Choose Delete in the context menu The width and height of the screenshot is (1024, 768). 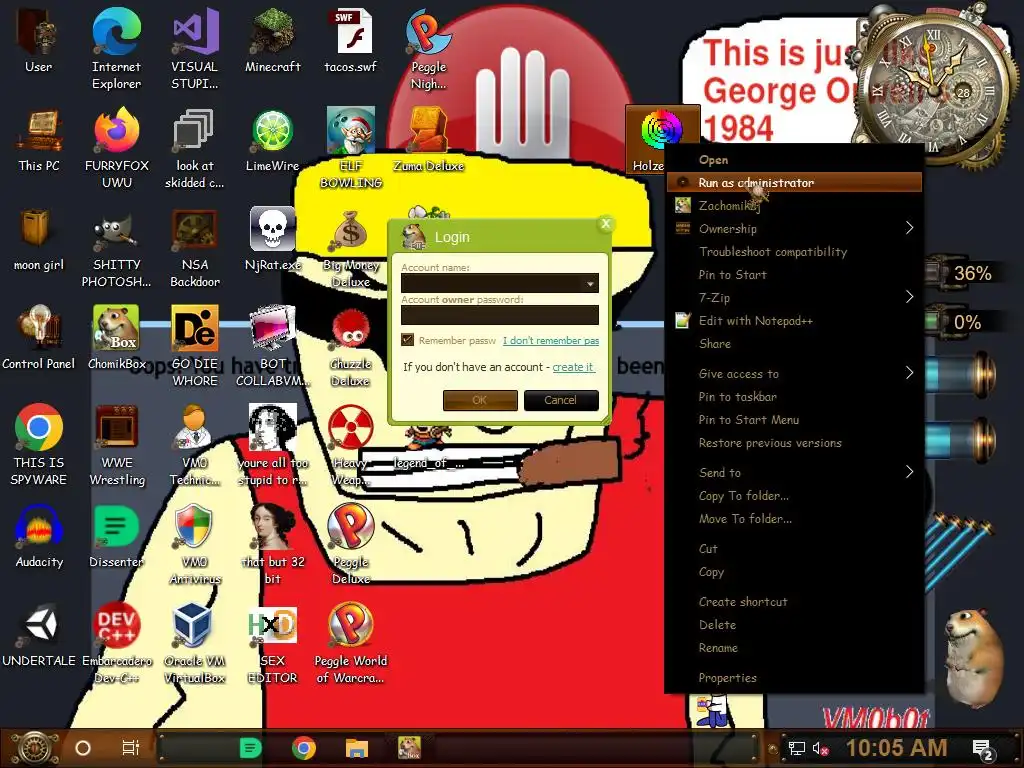[794, 624]
